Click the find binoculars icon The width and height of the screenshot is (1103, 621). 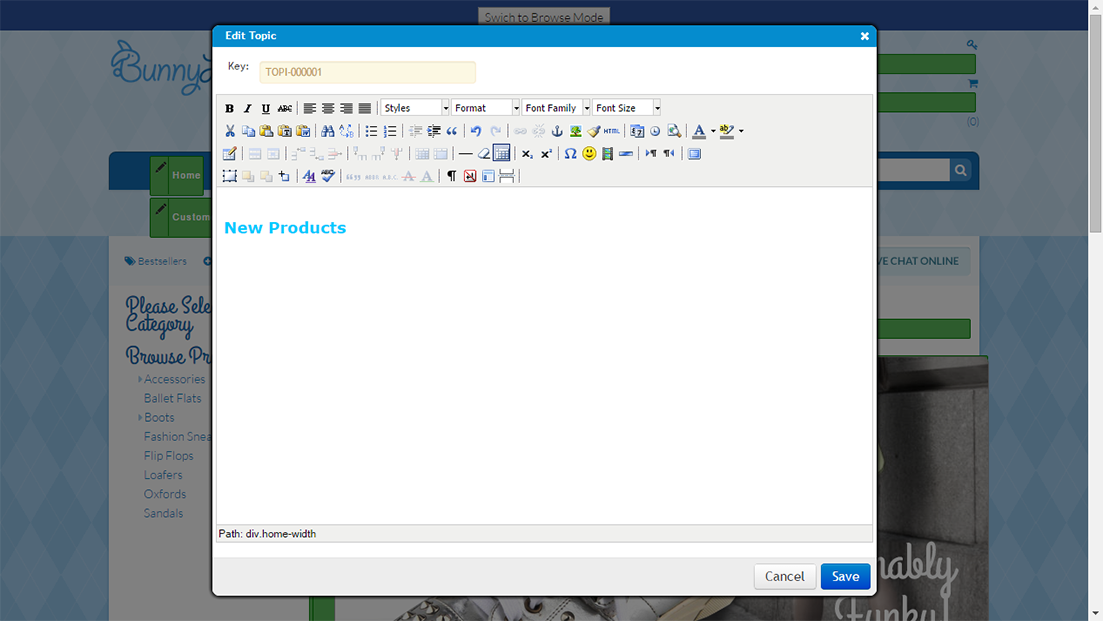[x=328, y=131]
